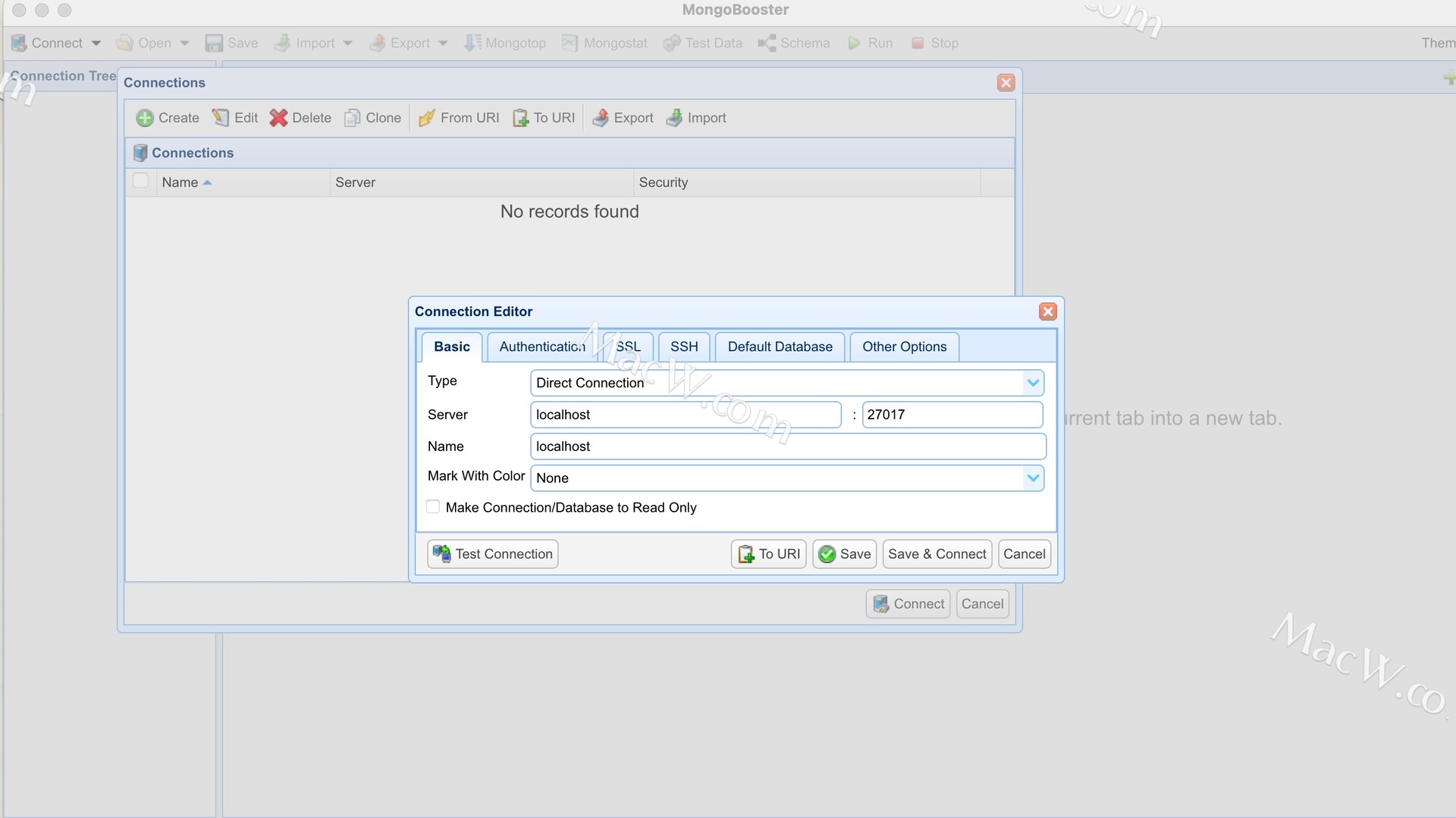Click the Stop icon in toolbar
The width and height of the screenshot is (1456, 818).
(x=918, y=43)
